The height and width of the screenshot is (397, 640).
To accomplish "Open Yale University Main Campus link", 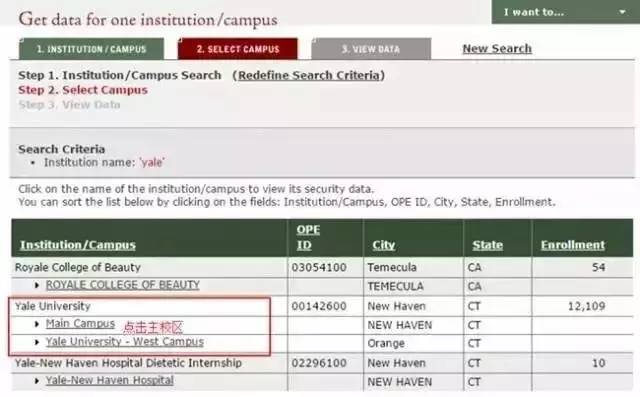I will [80, 324].
